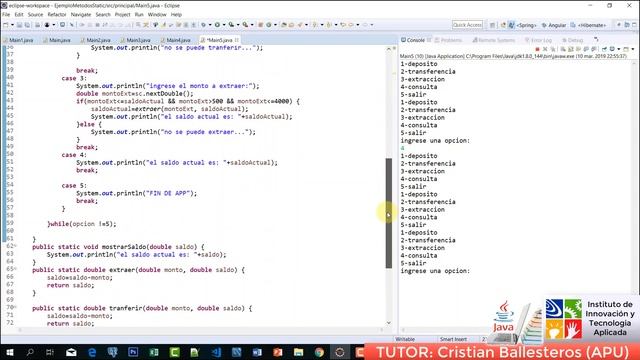Image resolution: width=640 pixels, height=360 pixels.
Task: Click the New Java Class icon
Action: pos(269,25)
